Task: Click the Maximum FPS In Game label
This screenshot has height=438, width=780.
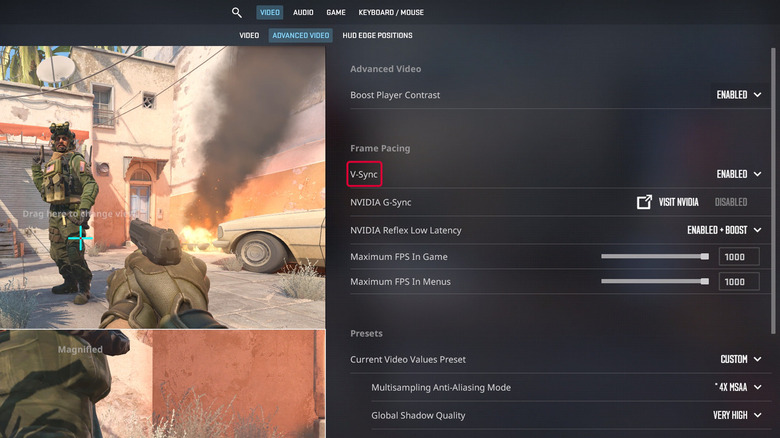Action: 399,257
